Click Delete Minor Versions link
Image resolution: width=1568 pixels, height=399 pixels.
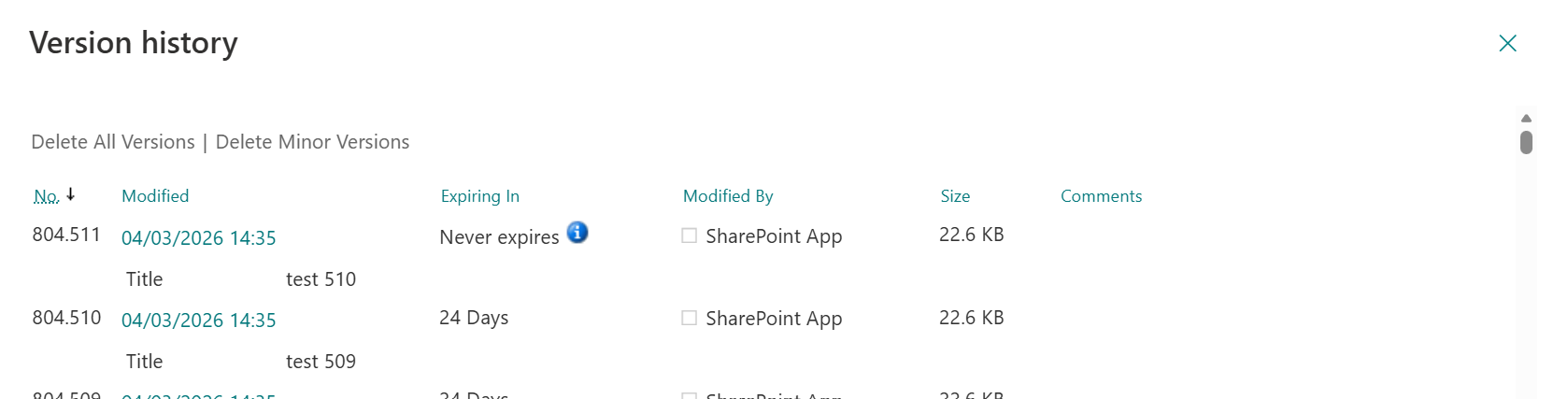312,142
